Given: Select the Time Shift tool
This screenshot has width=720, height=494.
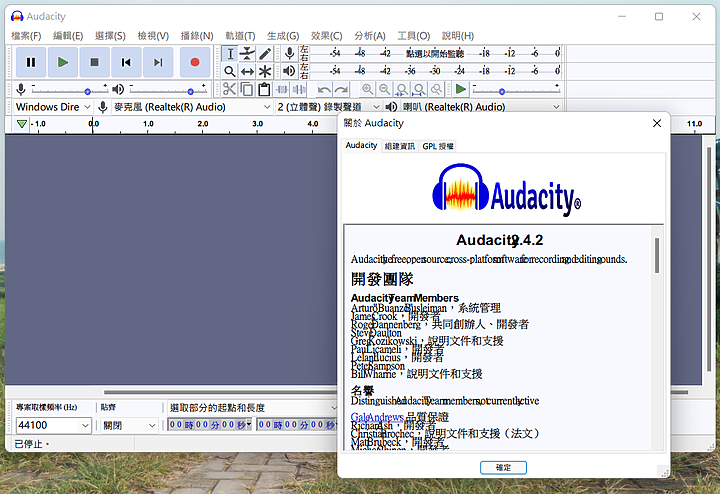Looking at the screenshot, I should click(x=248, y=71).
